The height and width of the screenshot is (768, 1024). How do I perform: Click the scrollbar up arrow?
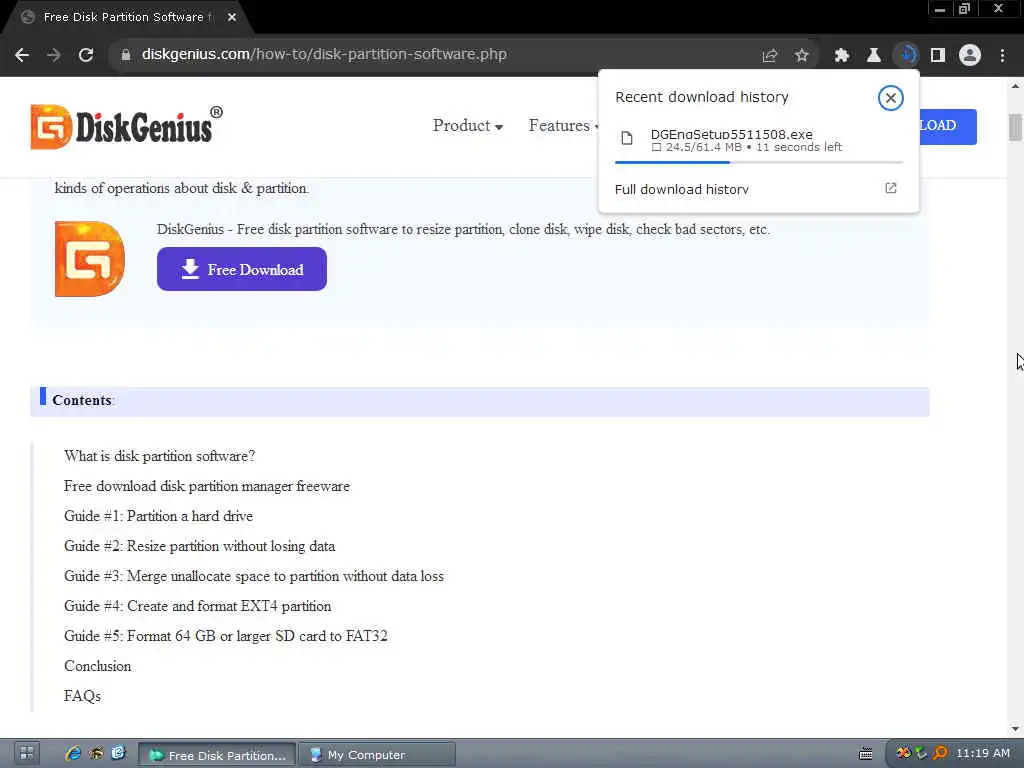(1015, 86)
